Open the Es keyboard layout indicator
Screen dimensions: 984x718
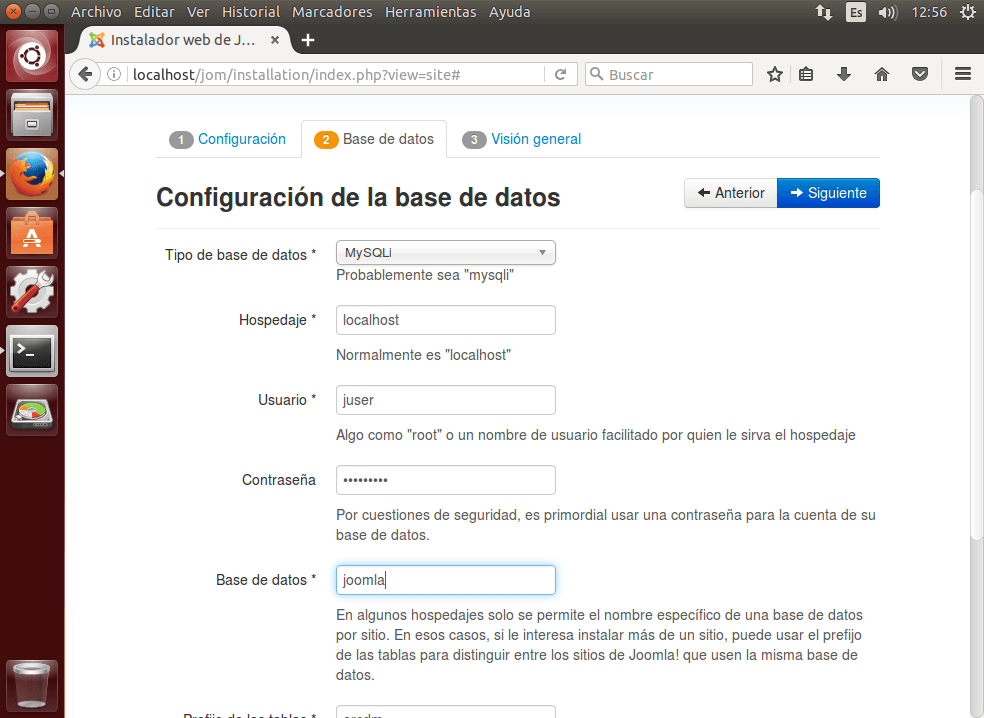855,12
